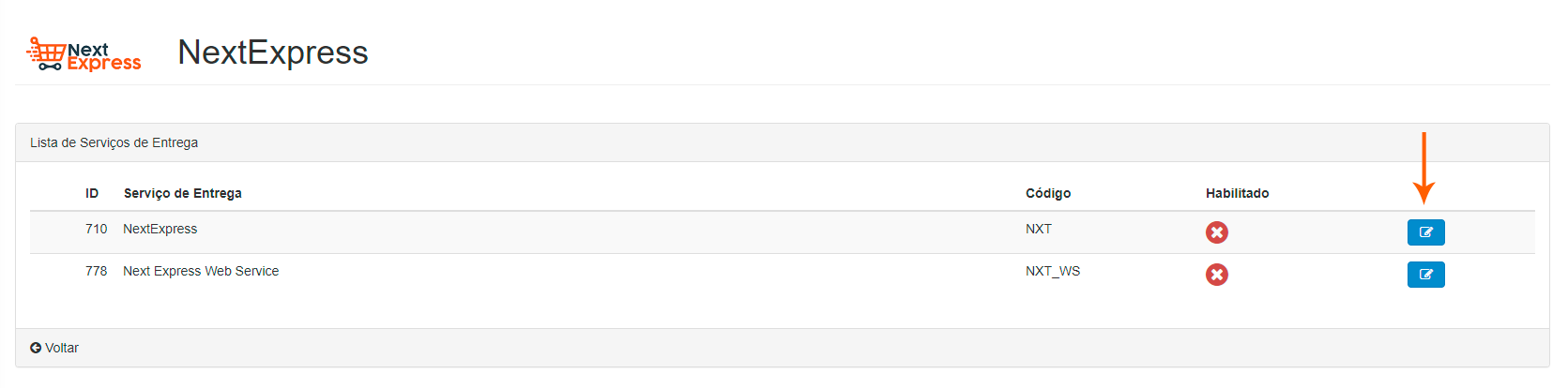Click the red disabled icon for NextExpress
1568x388 pixels.
coord(1216,232)
